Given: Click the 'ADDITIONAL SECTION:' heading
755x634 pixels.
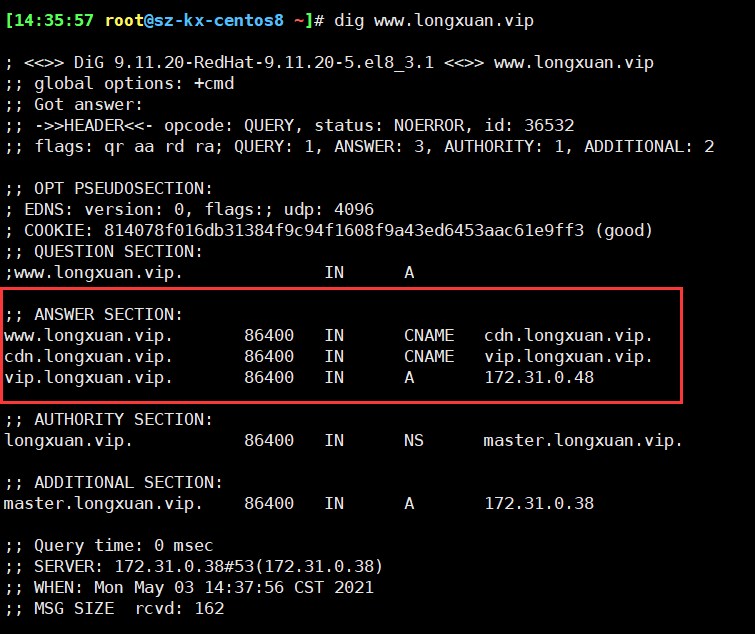Looking at the screenshot, I should click(x=128, y=483).
